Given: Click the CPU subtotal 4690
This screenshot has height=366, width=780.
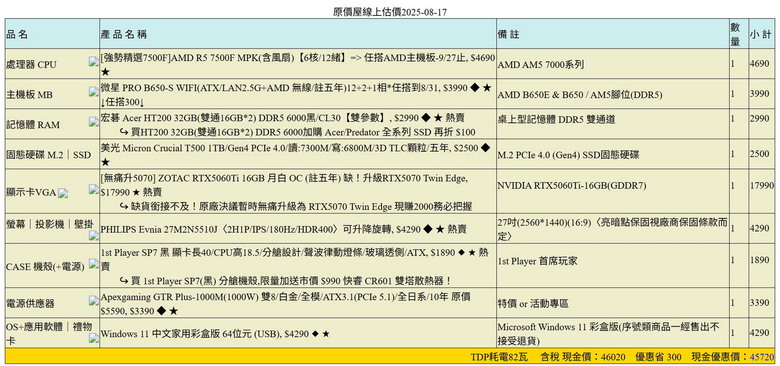Looking at the screenshot, I should pyautogui.click(x=760, y=64).
